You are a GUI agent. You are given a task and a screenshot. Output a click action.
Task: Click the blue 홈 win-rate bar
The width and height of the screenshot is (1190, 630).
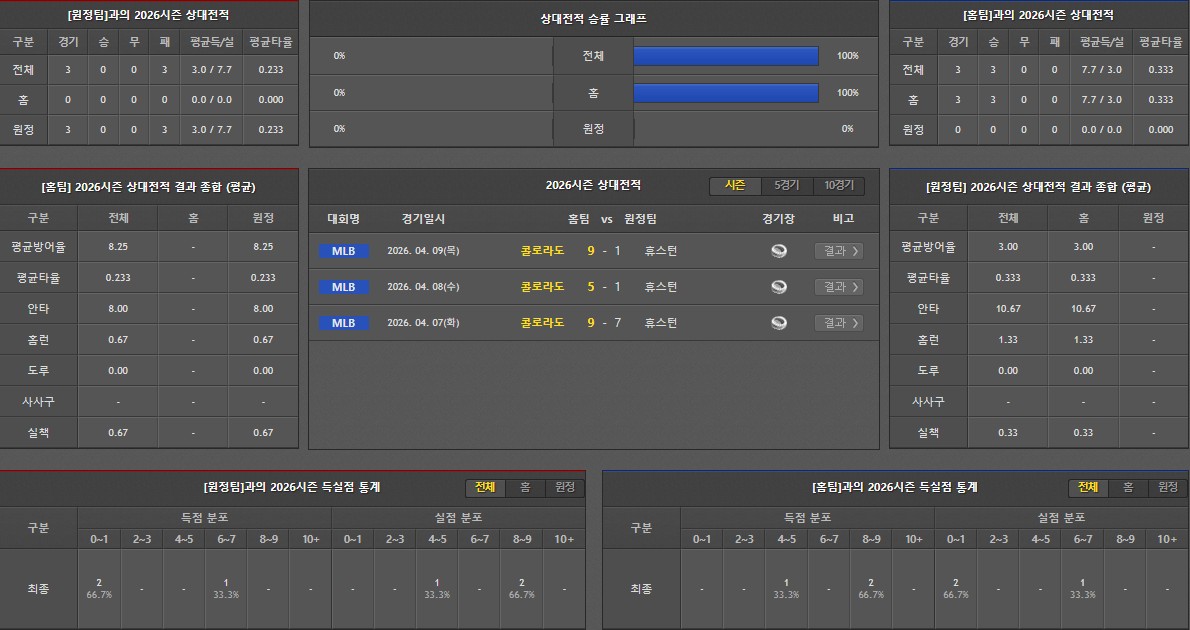tap(726, 93)
